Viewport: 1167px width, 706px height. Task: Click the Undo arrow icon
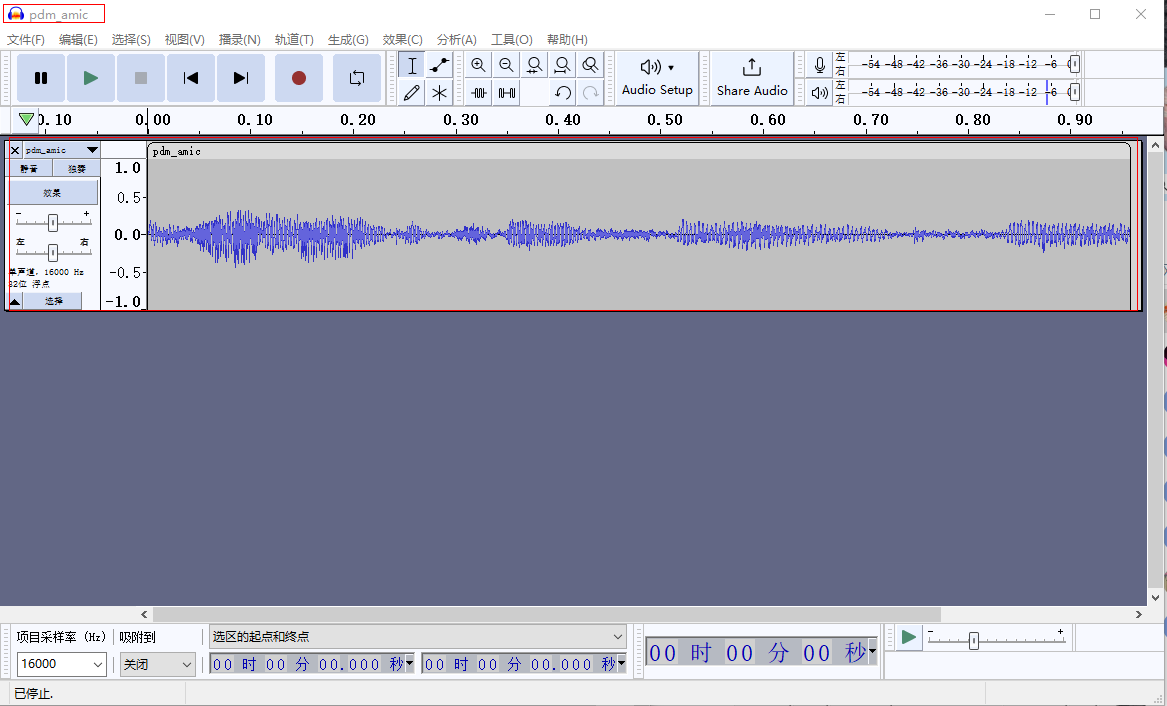coord(563,93)
